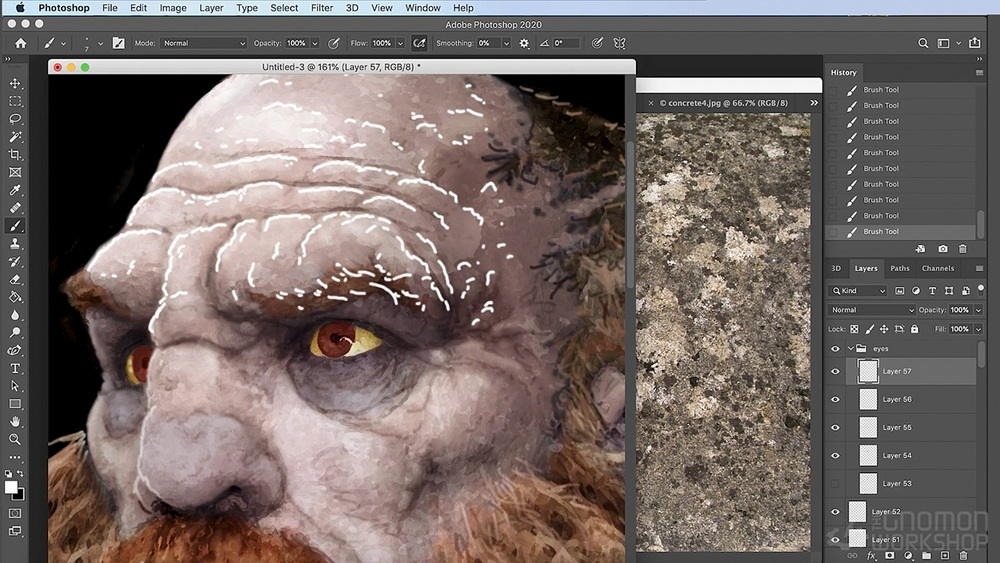Select the Rectangular Marquee tool

pyautogui.click(x=15, y=101)
